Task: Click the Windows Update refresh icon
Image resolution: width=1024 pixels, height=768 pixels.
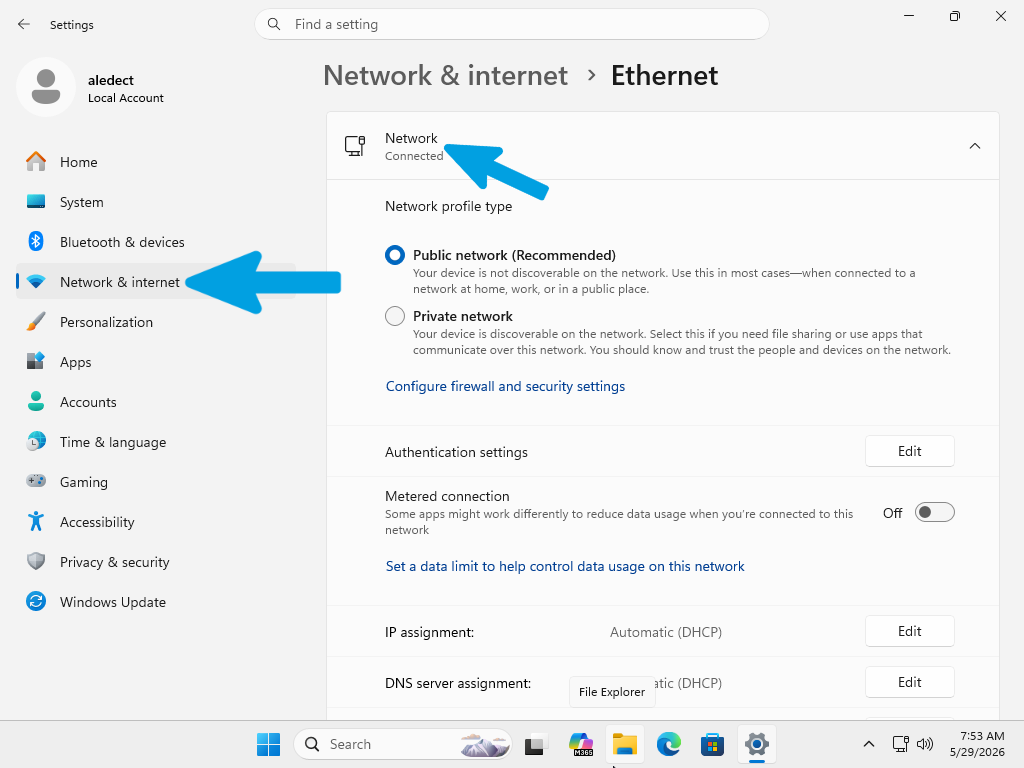Action: 36,601
